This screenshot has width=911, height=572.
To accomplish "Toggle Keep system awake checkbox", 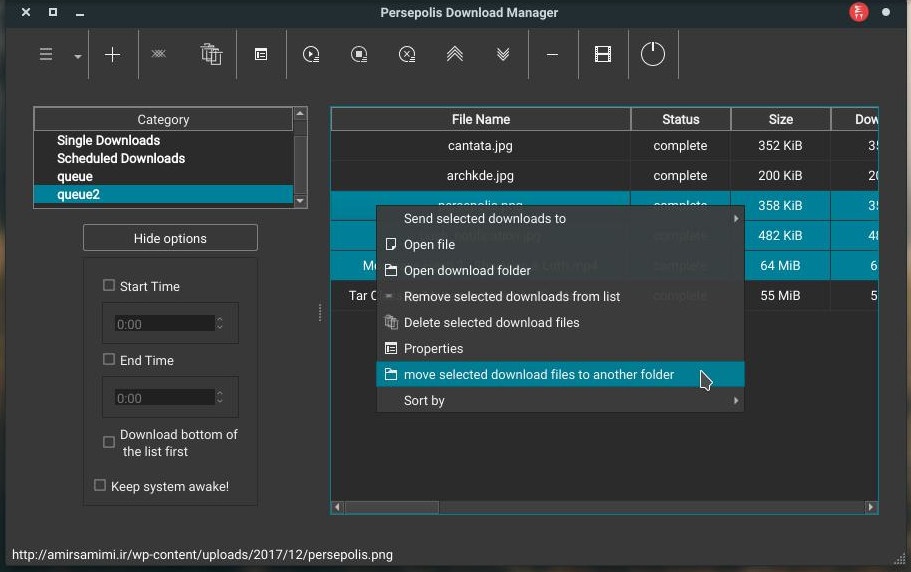I will 100,485.
